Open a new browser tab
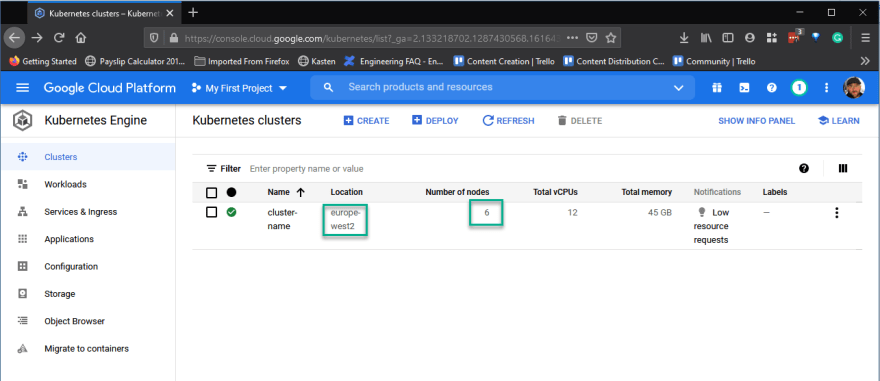Viewport: 880px width, 381px height. click(x=193, y=12)
